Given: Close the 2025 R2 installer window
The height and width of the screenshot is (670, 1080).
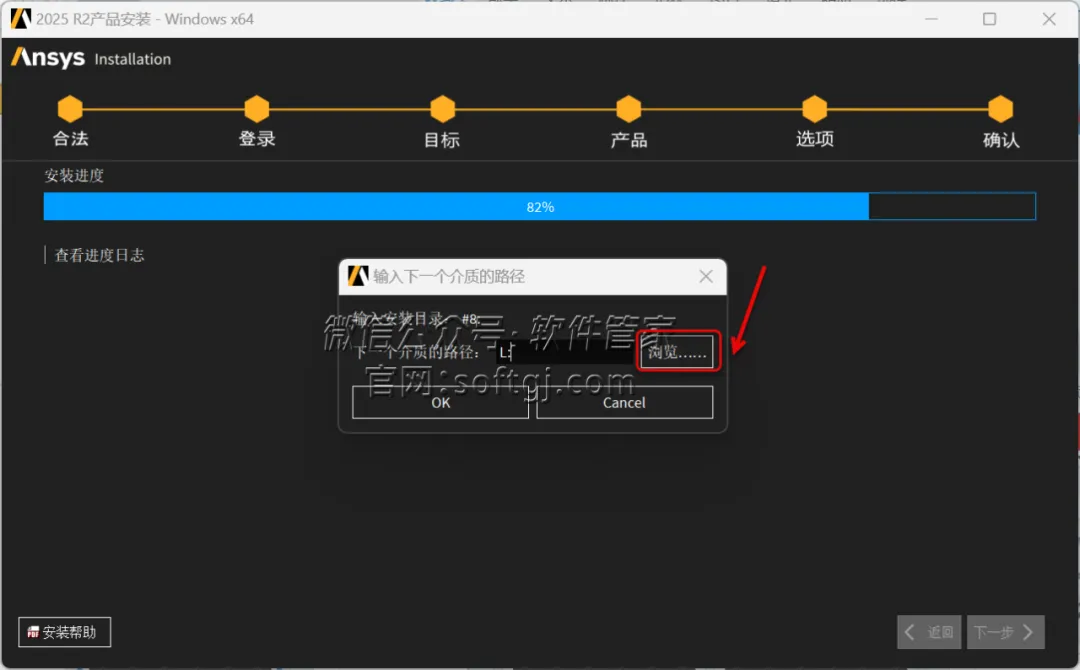Looking at the screenshot, I should point(1049,19).
